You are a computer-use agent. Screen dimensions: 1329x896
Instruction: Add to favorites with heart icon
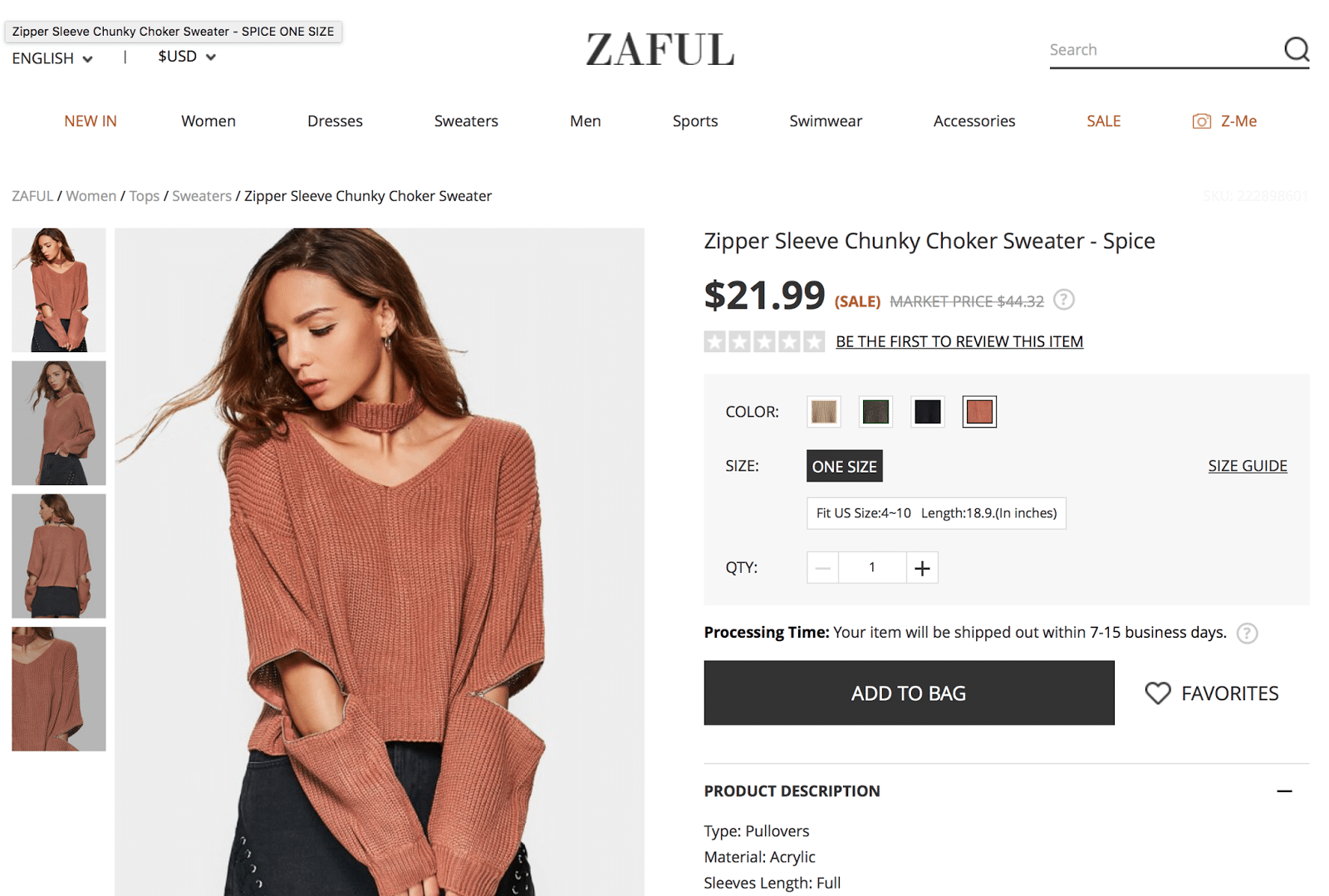click(x=1157, y=693)
